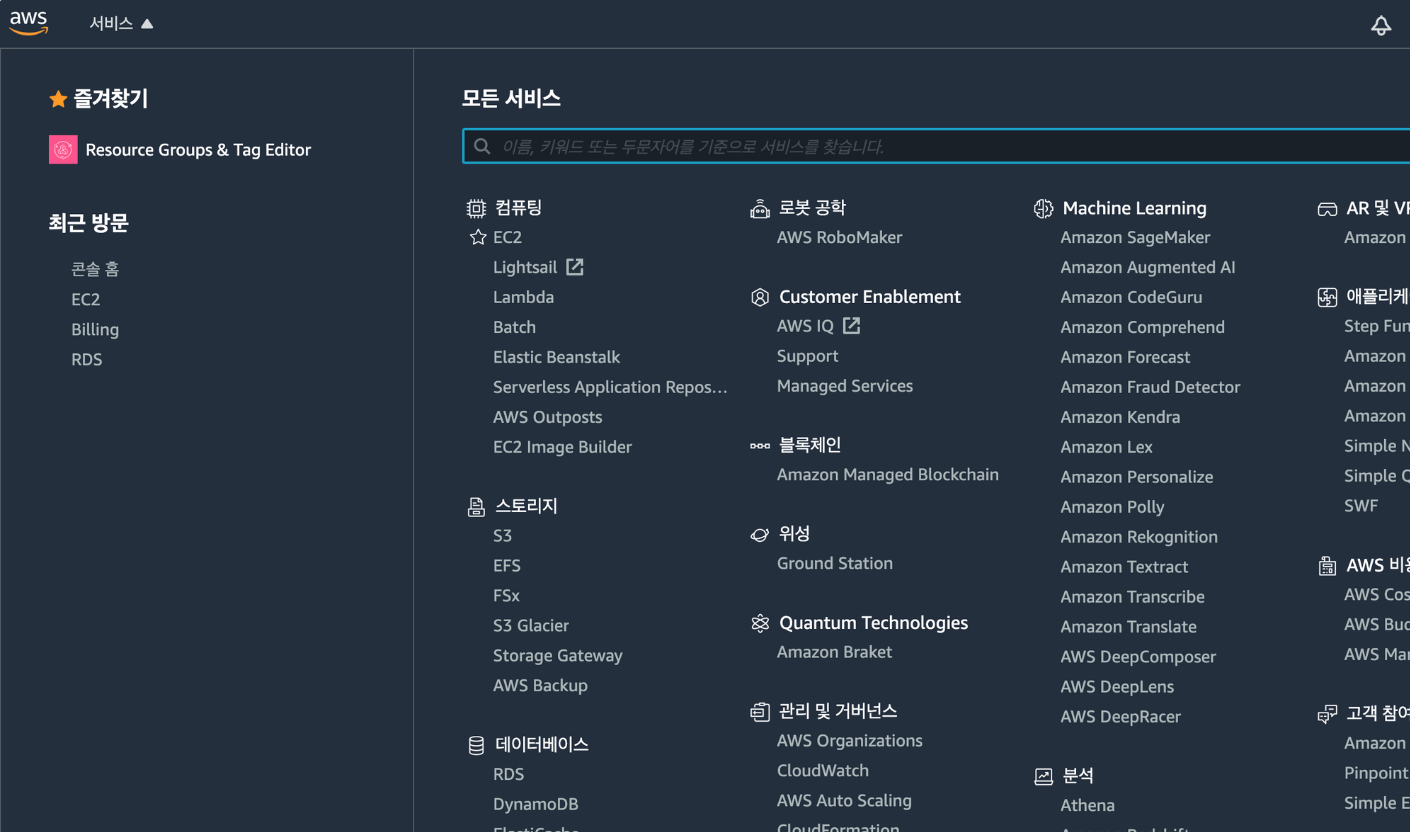This screenshot has height=832, width=1410.
Task: Click the 스토리지 category icon
Action: 476,507
